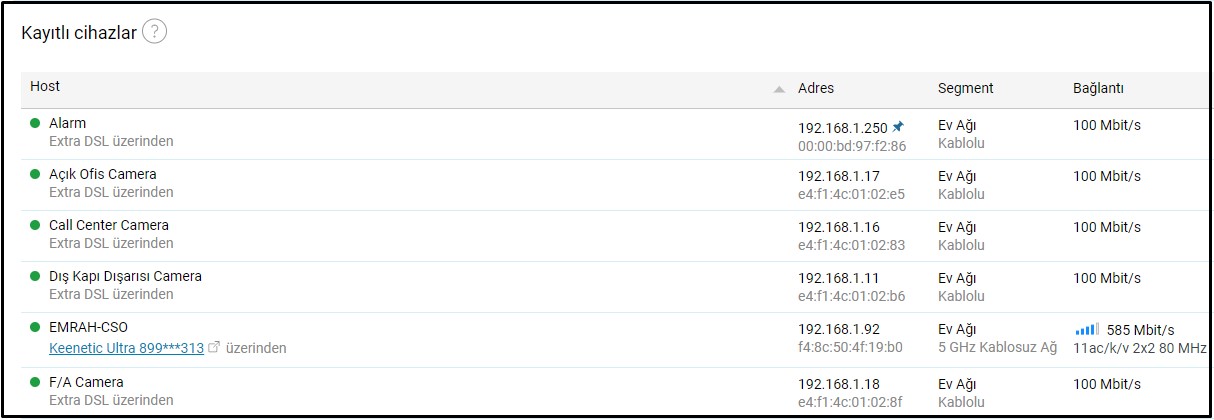Sort by the Segment column header
The image size is (1214, 420).
click(x=965, y=88)
